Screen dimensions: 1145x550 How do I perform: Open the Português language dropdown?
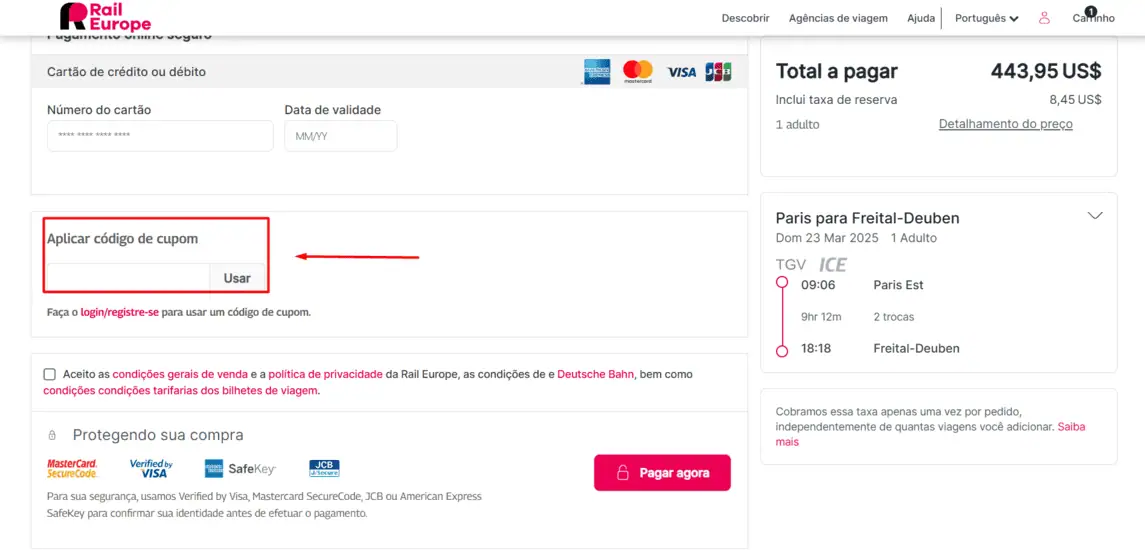[x=987, y=18]
